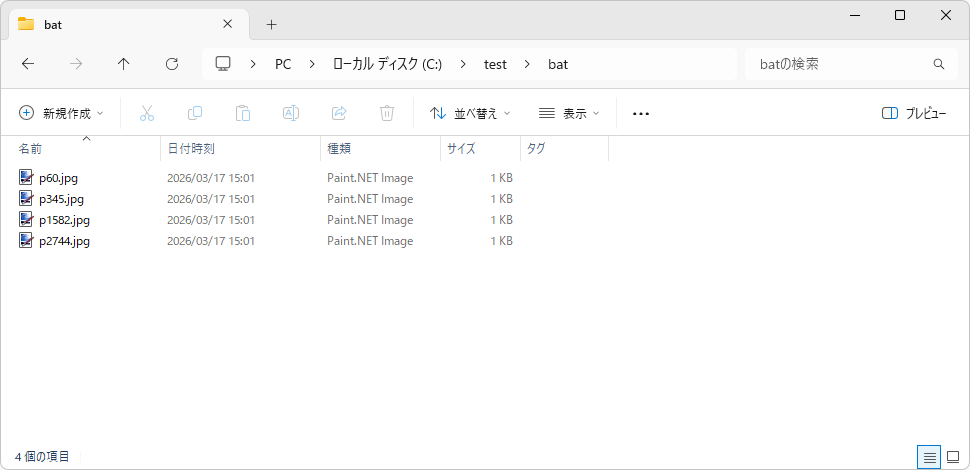
Task: Click the Cut scissors icon
Action: point(147,113)
